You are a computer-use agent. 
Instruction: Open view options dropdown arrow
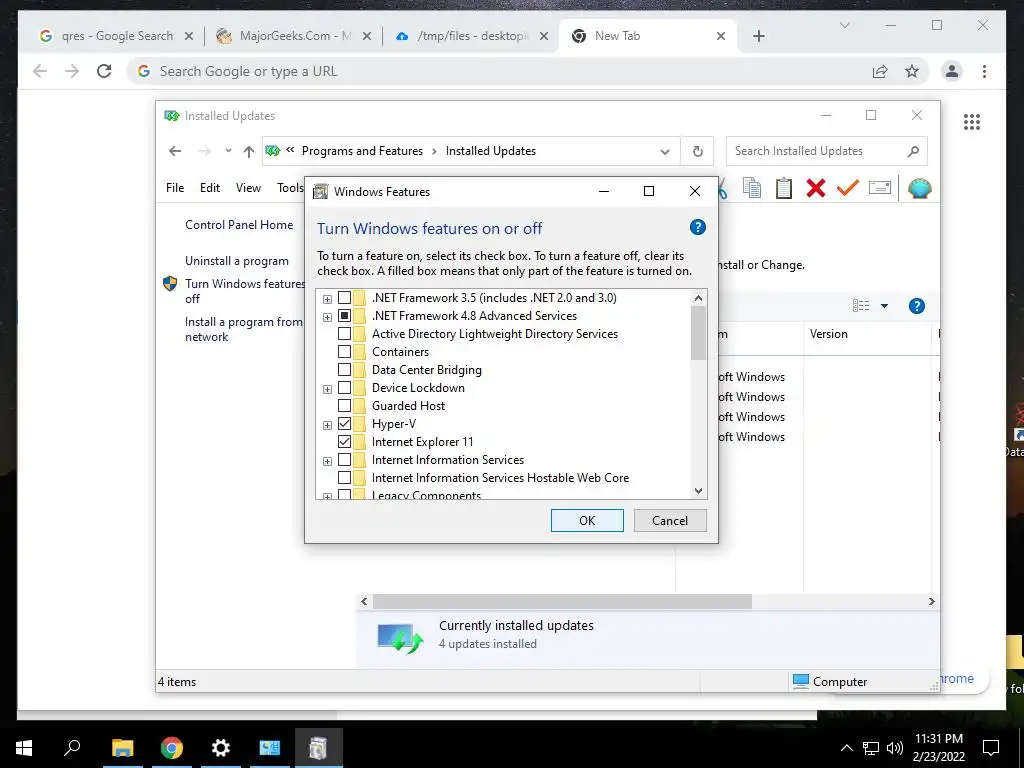coord(884,306)
